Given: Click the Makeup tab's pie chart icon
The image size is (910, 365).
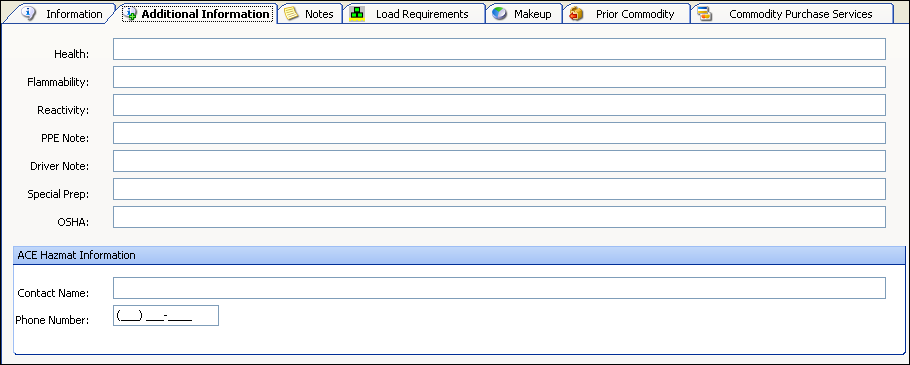Looking at the screenshot, I should [x=499, y=13].
